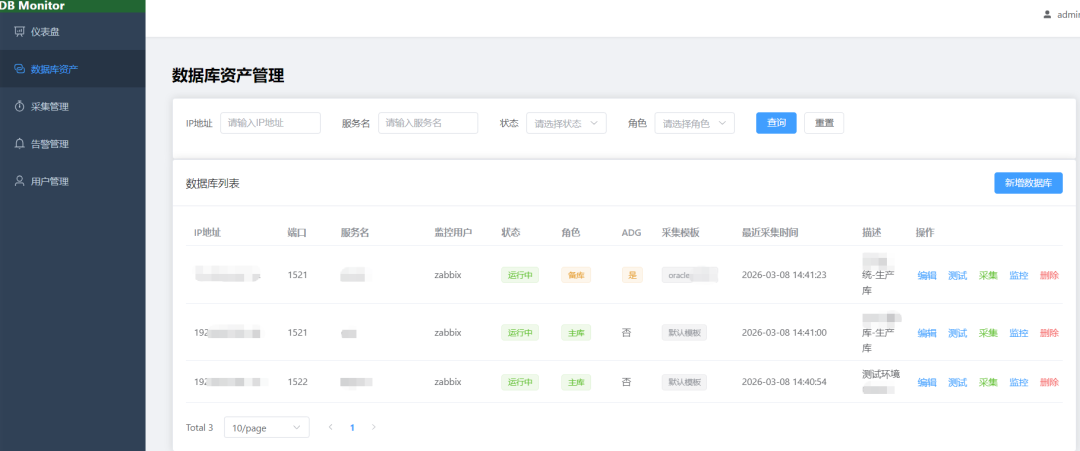Click the previous page arrow in pagination
This screenshot has width=1080, height=451.
tap(331, 428)
